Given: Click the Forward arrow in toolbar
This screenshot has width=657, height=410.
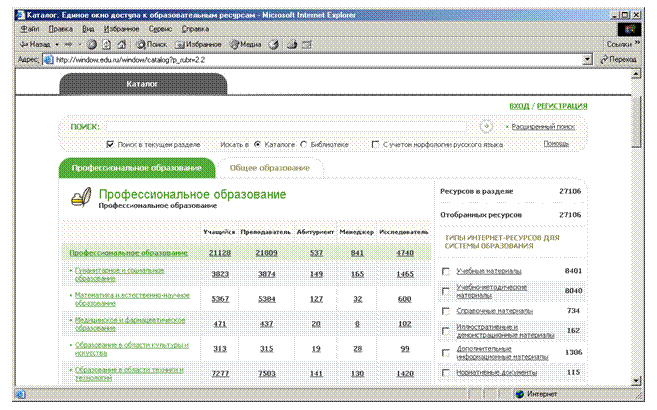Looking at the screenshot, I should tap(69, 44).
